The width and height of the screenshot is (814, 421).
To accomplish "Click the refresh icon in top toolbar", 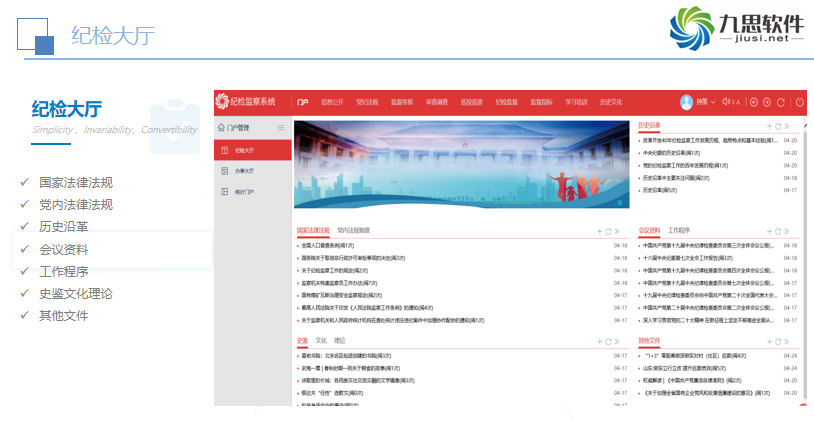I will [x=781, y=102].
